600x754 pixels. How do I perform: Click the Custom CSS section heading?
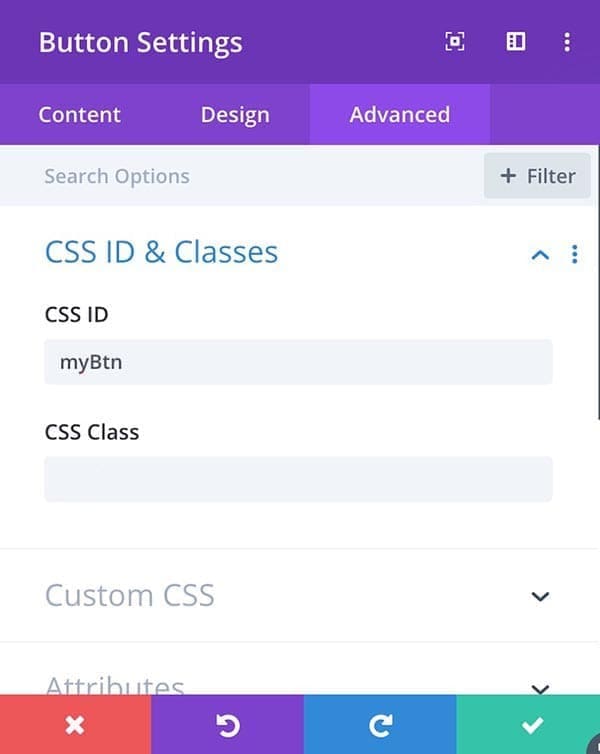129,595
